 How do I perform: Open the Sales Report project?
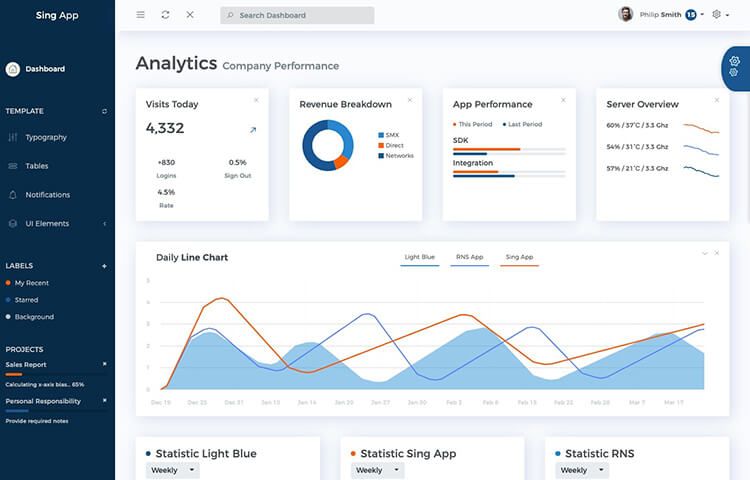pos(26,364)
